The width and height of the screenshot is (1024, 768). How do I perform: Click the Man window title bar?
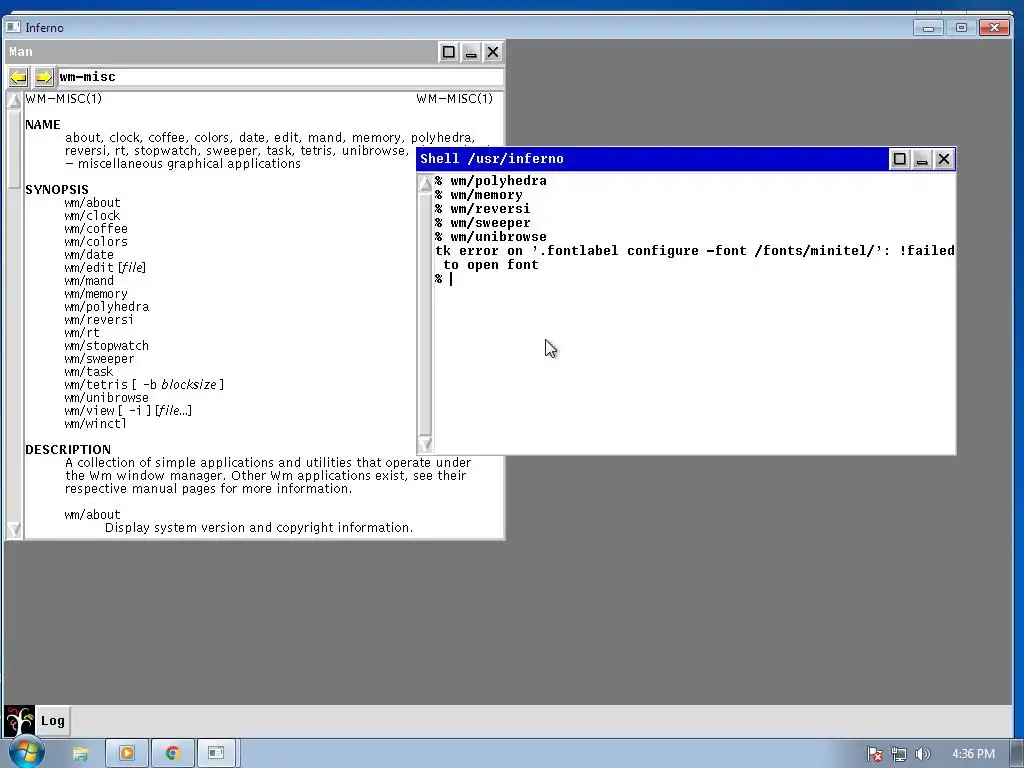pyautogui.click(x=222, y=52)
